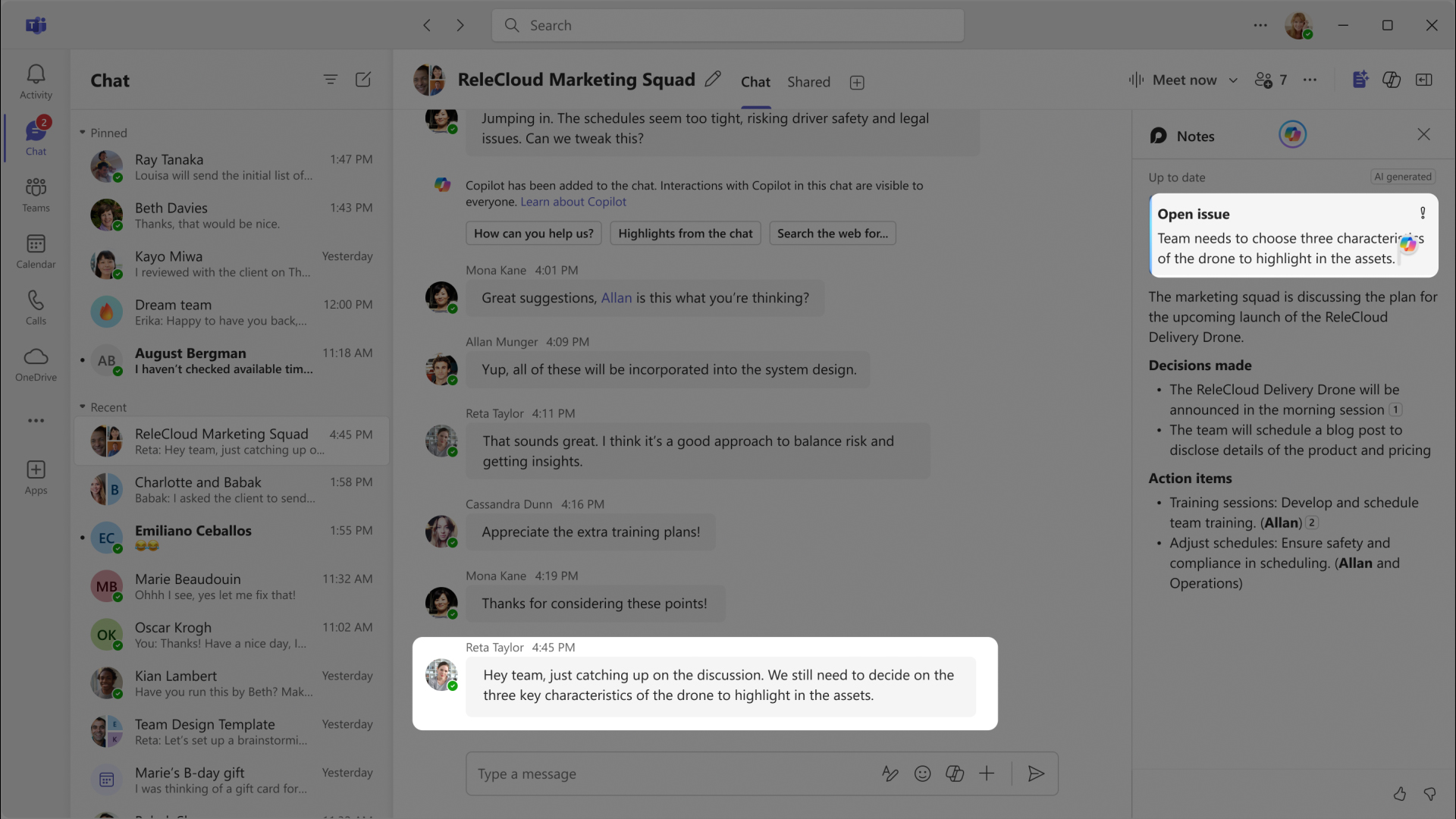Choose Highlights from the chat prompt
The image size is (1456, 819).
(x=686, y=234)
